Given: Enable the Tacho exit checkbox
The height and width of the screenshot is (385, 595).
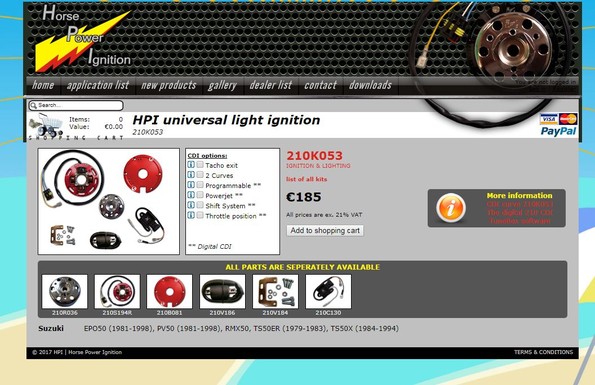Looking at the screenshot, I should [x=200, y=165].
